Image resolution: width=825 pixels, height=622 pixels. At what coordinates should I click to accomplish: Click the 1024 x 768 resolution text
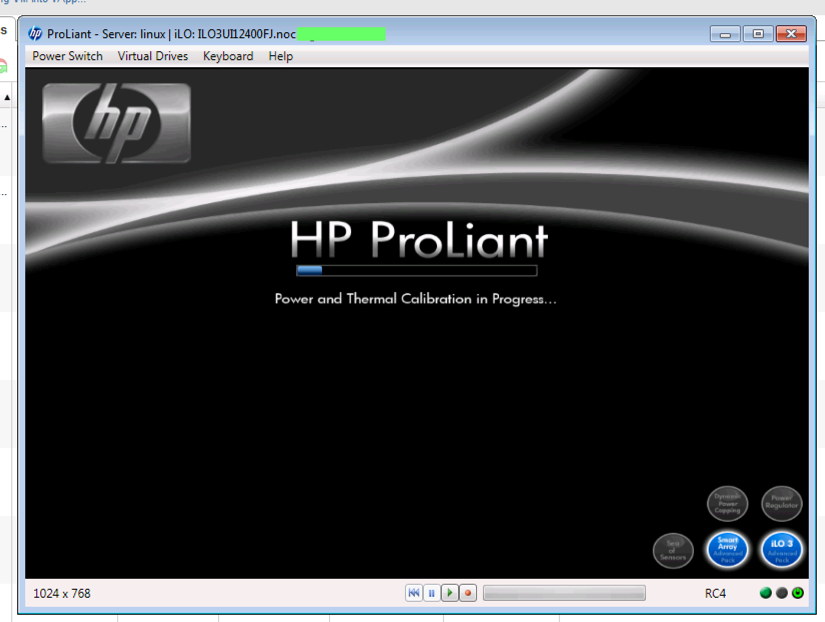click(62, 594)
